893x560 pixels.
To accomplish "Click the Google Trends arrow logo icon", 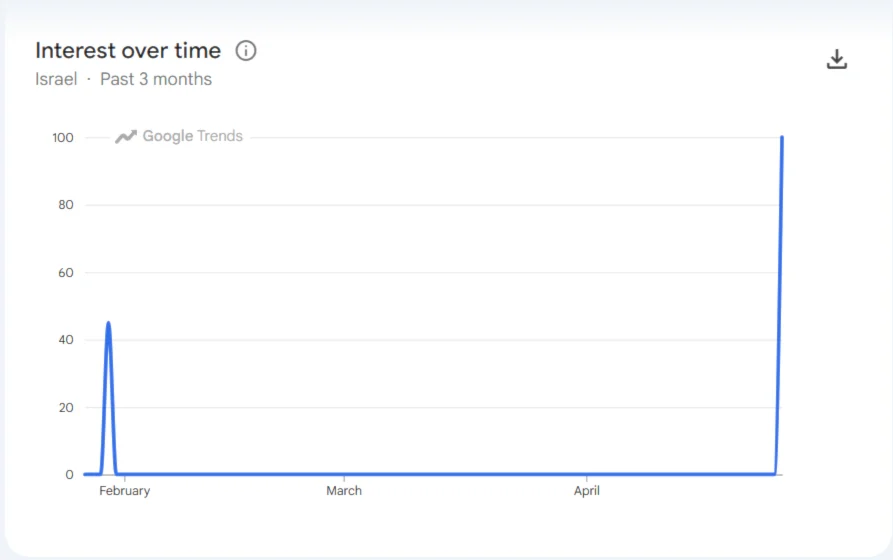I will (x=125, y=137).
